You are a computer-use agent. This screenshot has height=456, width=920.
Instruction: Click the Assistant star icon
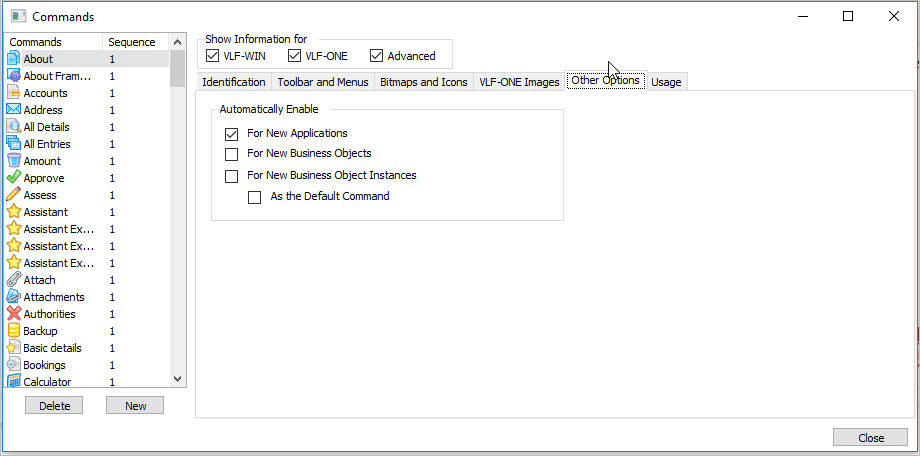[x=14, y=212]
